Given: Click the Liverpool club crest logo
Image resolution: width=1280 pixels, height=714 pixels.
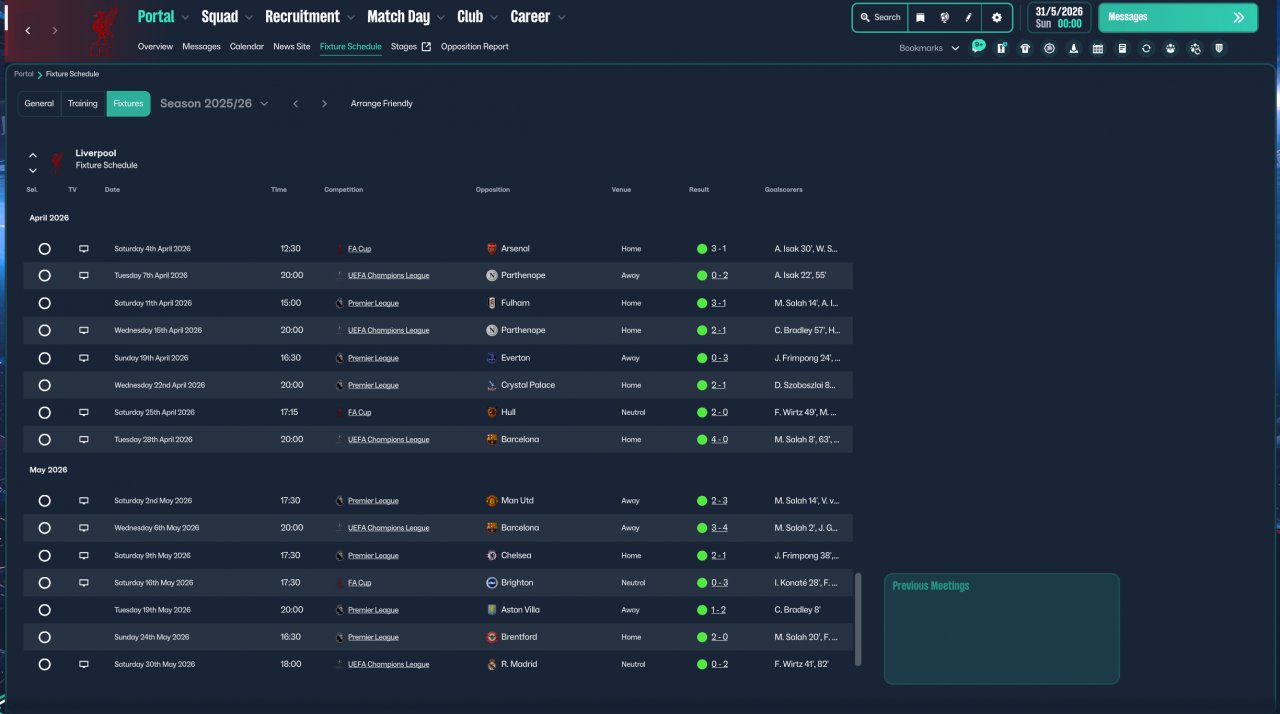Looking at the screenshot, I should [104, 30].
